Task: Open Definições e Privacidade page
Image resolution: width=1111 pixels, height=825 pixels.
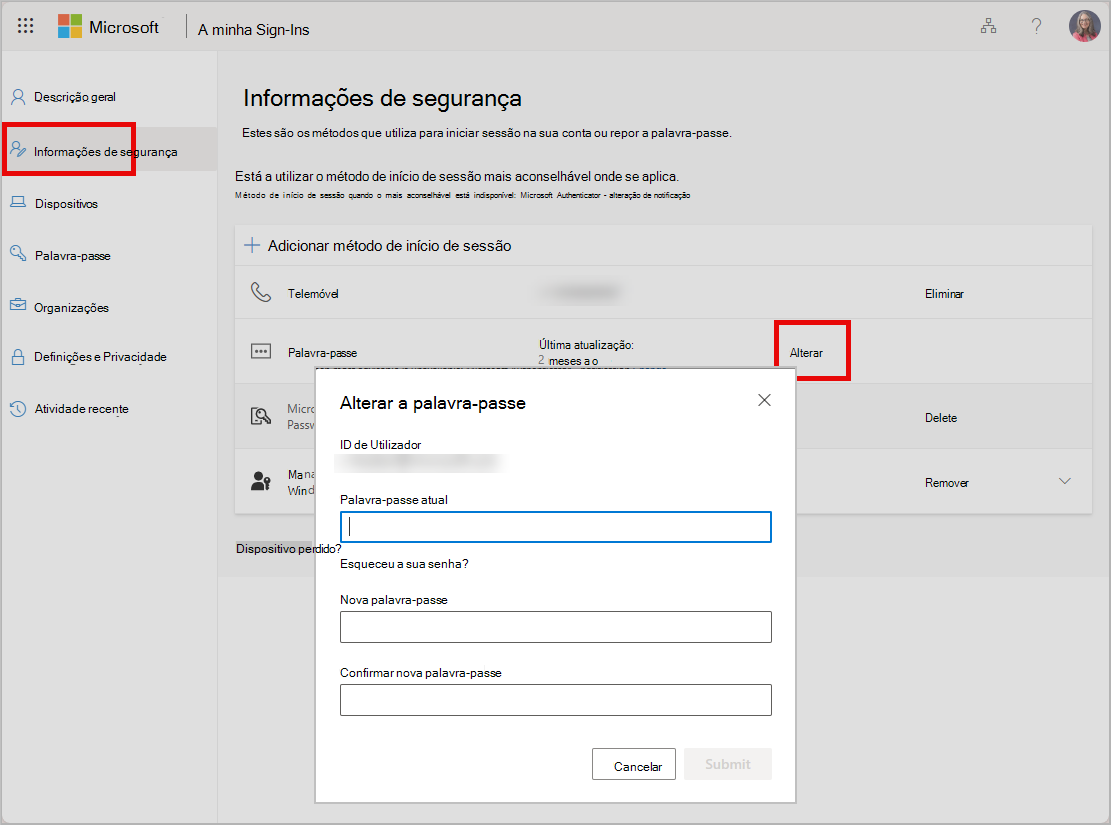Action: pos(101,357)
